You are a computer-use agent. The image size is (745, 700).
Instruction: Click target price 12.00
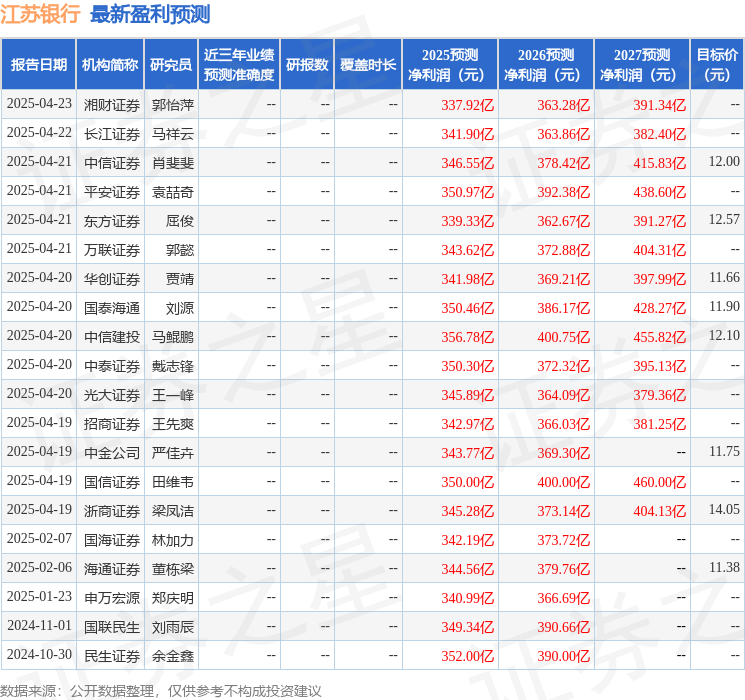(724, 162)
